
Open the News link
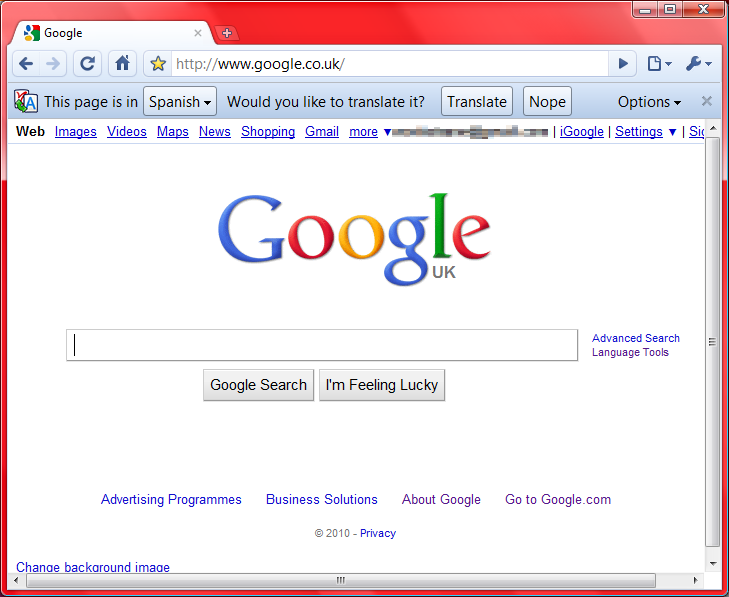pos(214,132)
